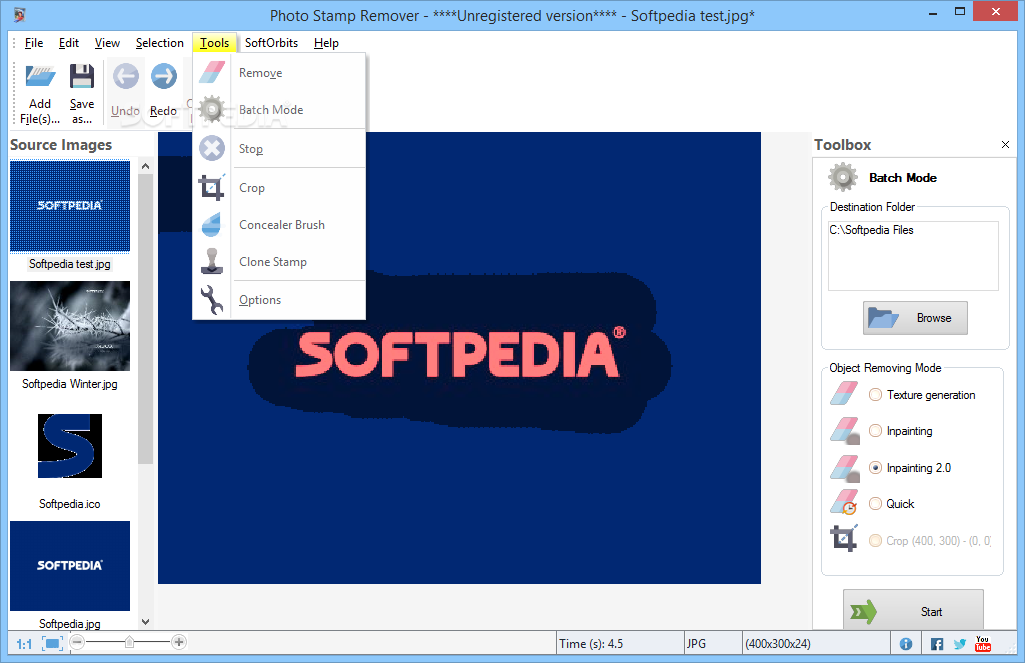
Task: Click the droplet Concealer Brush icon
Action: click(212, 224)
